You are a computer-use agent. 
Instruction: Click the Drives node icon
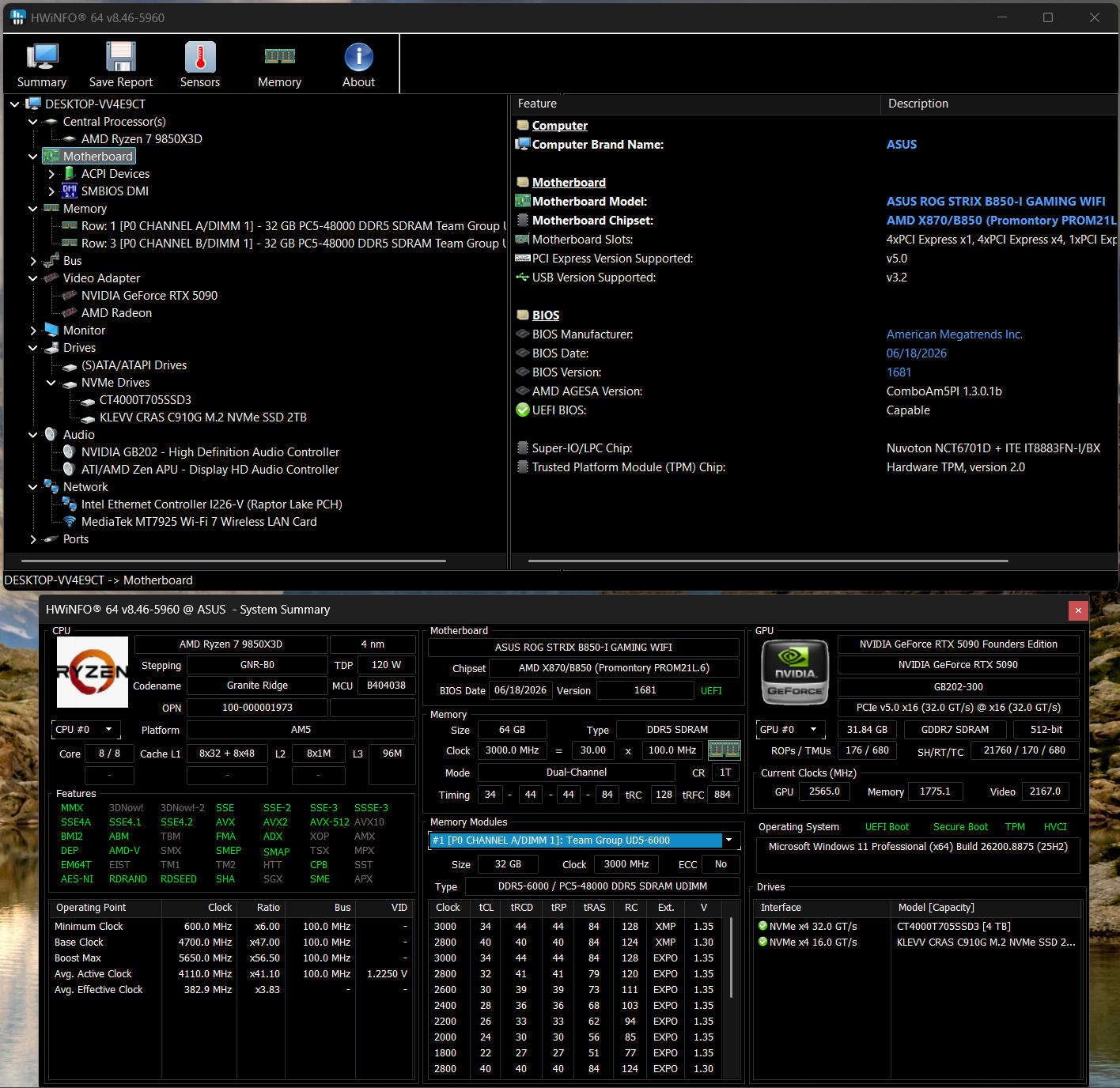(51, 347)
